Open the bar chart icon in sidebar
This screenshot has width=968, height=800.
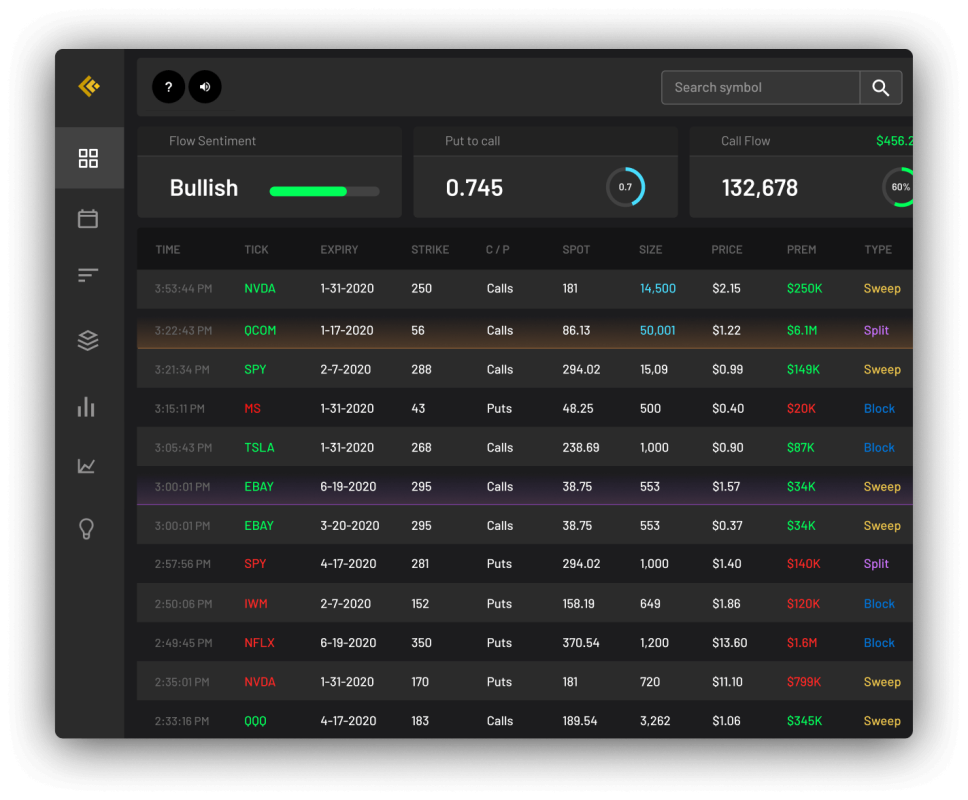coord(87,406)
